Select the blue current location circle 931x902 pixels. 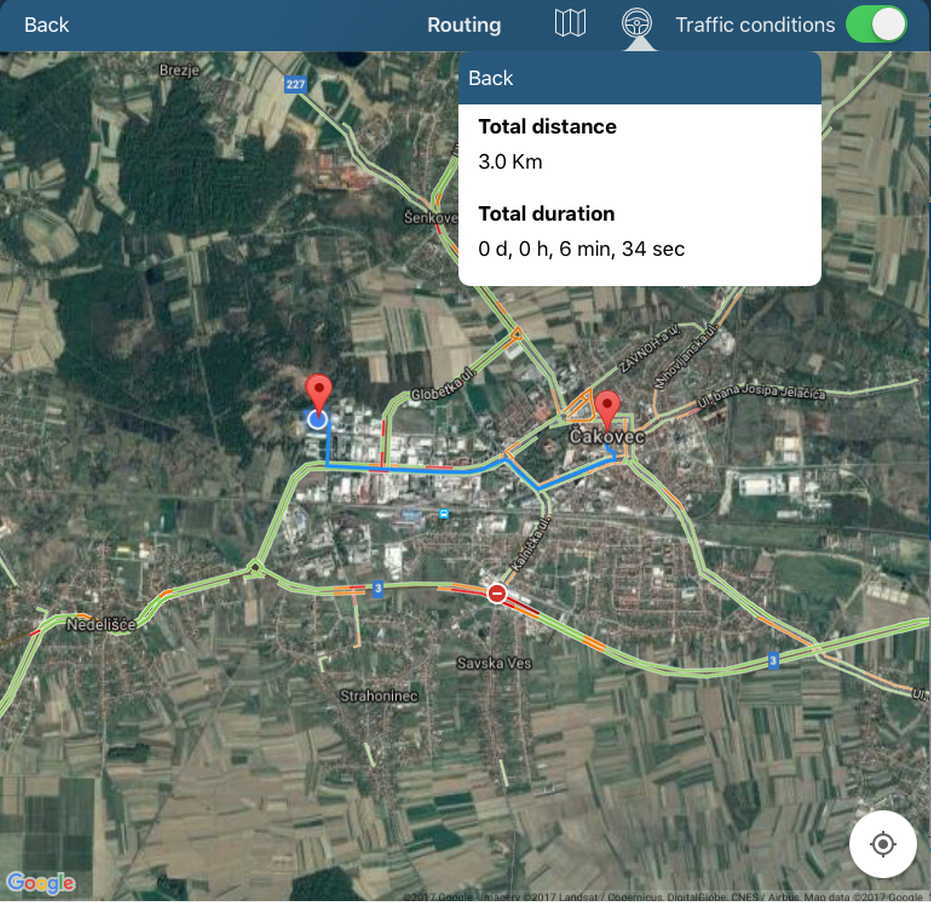(x=318, y=419)
